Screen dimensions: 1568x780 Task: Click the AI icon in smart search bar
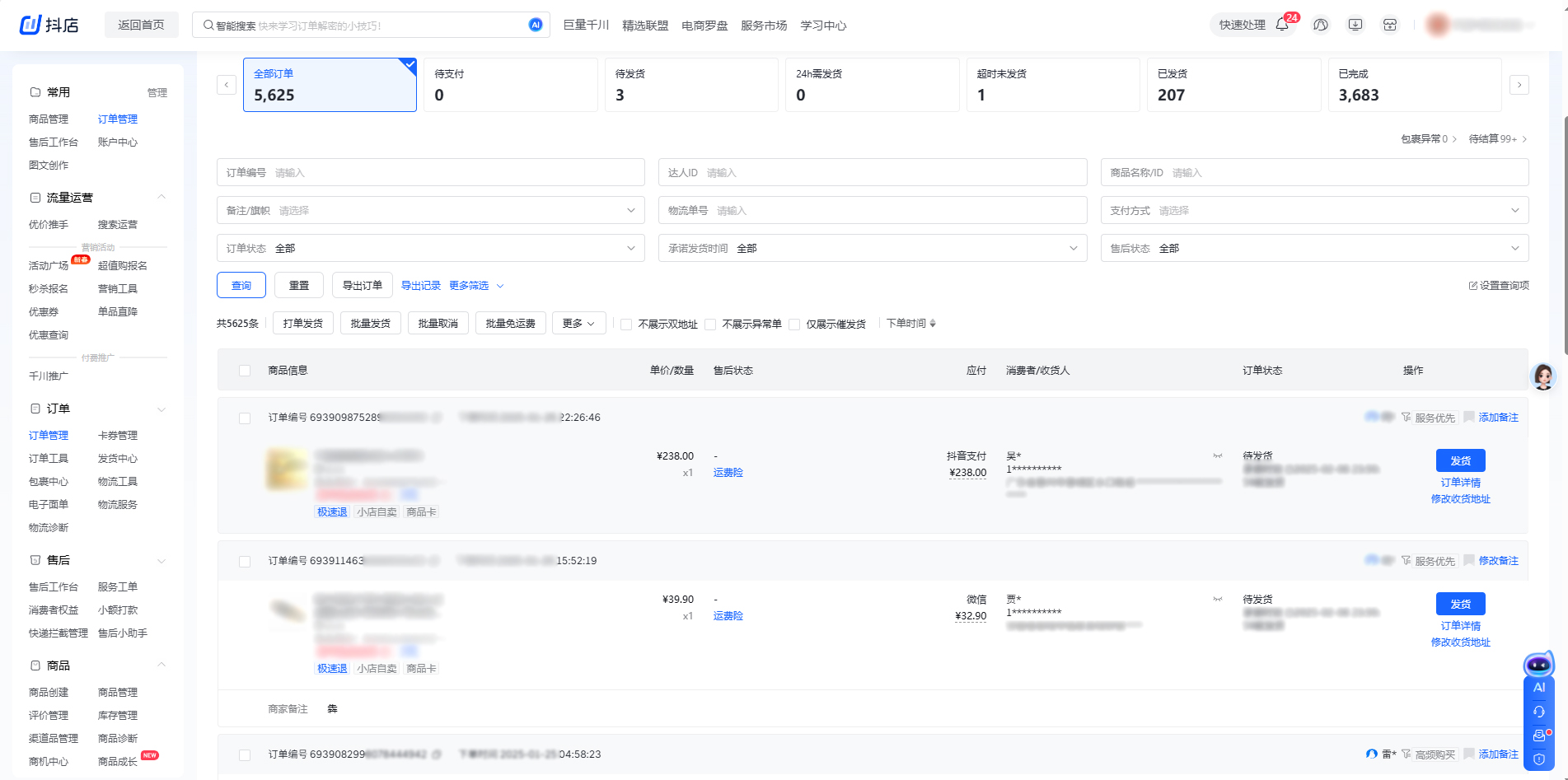click(536, 25)
